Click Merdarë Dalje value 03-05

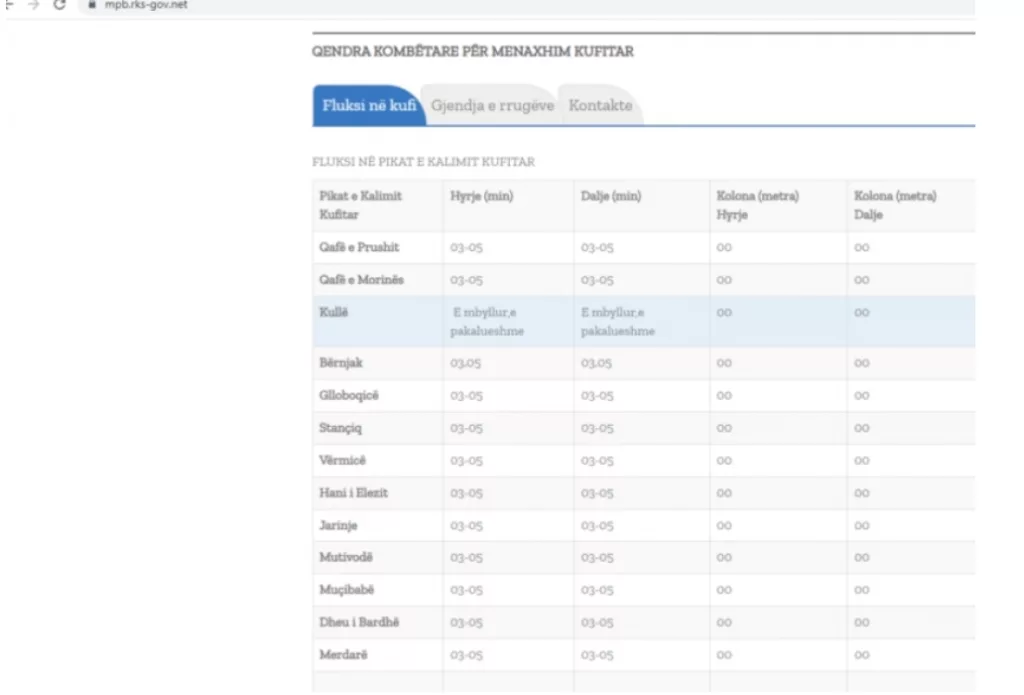click(597, 655)
